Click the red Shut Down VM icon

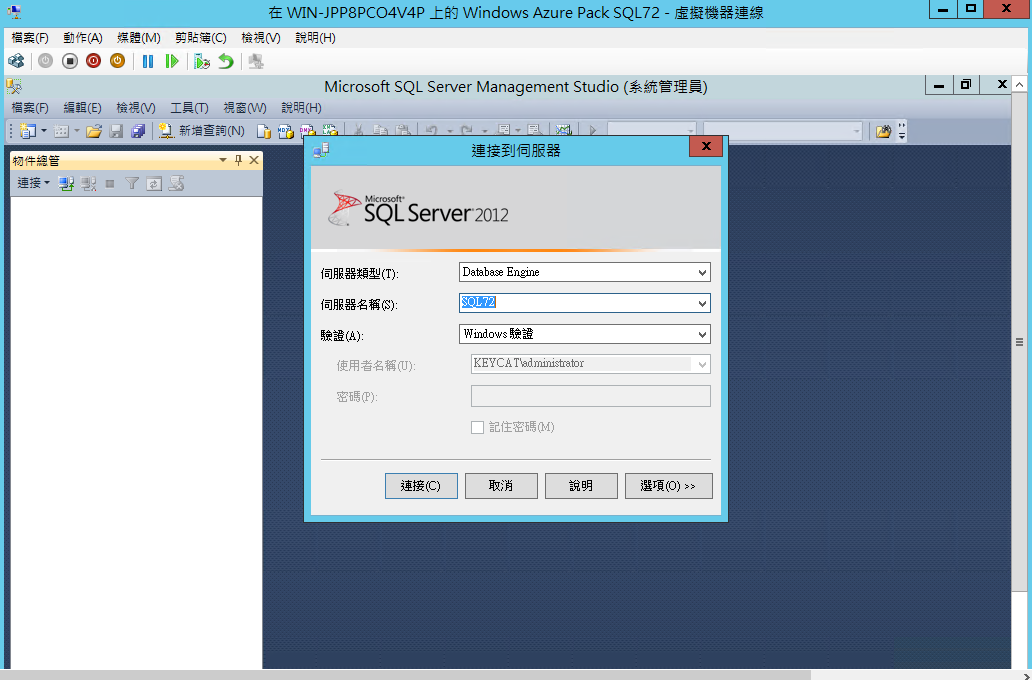(x=93, y=61)
